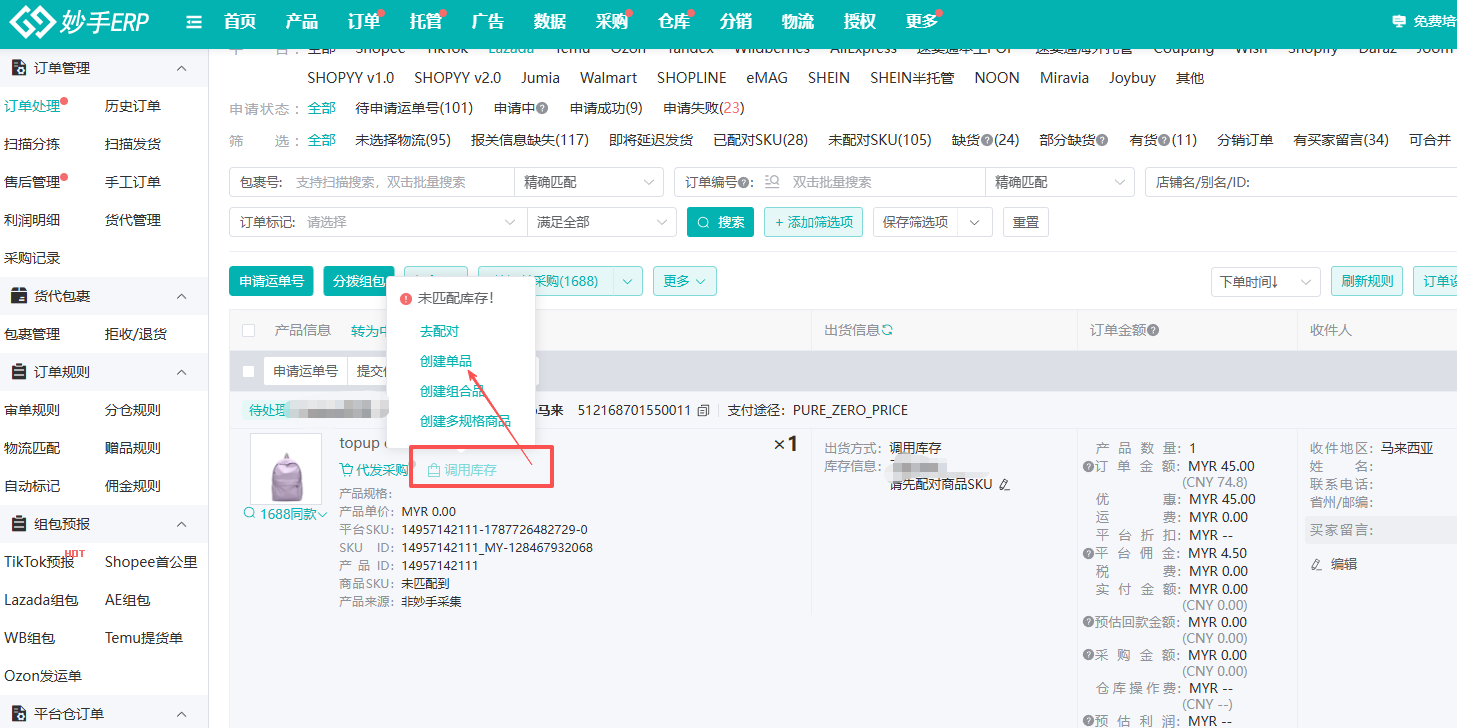The width and height of the screenshot is (1457, 728).
Task: Click the help icon next to 订单金额 header
Action: point(1153,330)
